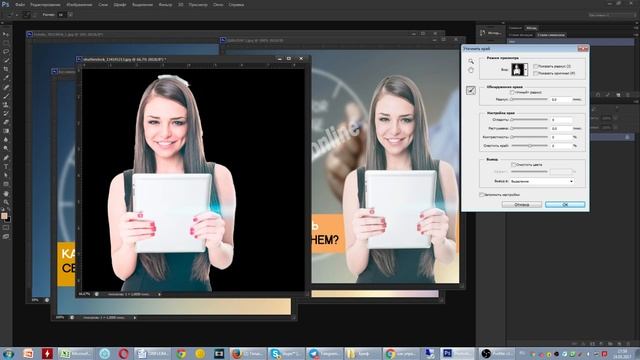Image resolution: width=640 pixels, height=360 pixels.
Task: Select the Brush tool
Action: [6, 96]
